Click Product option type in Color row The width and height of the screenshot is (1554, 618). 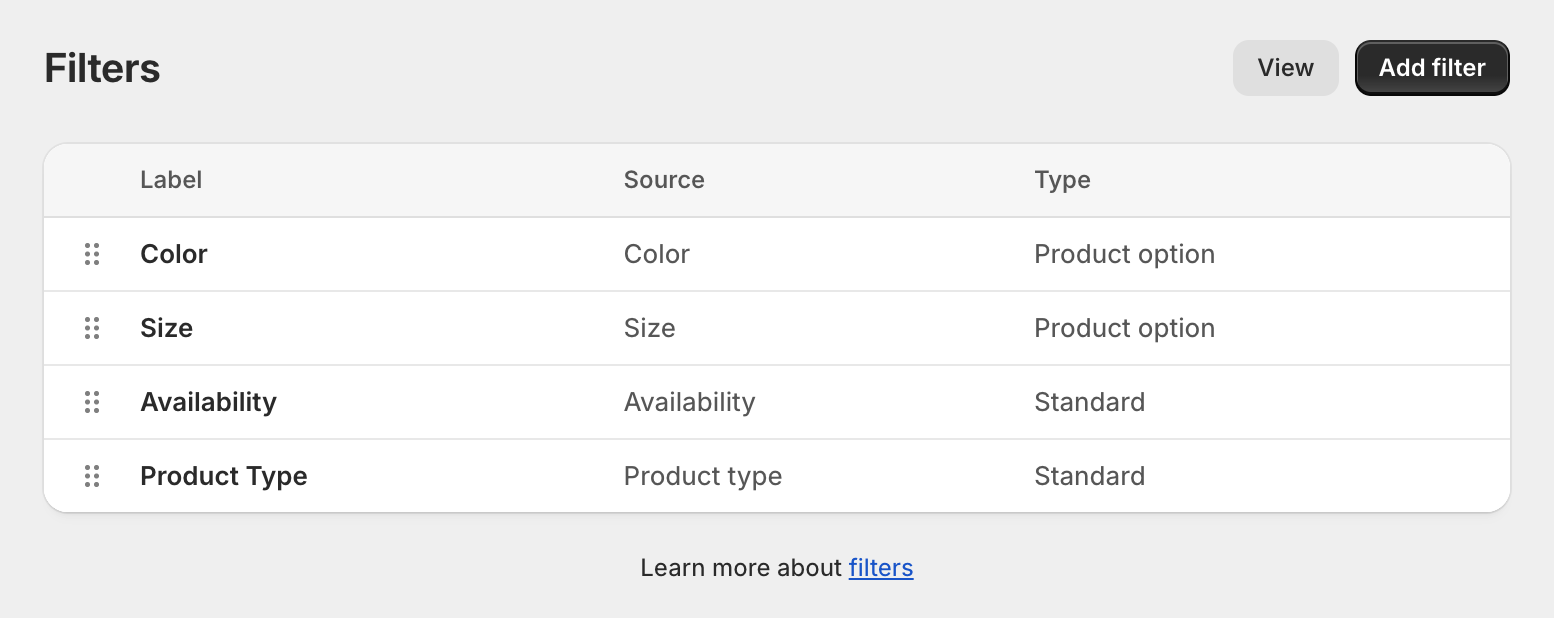coord(1124,254)
